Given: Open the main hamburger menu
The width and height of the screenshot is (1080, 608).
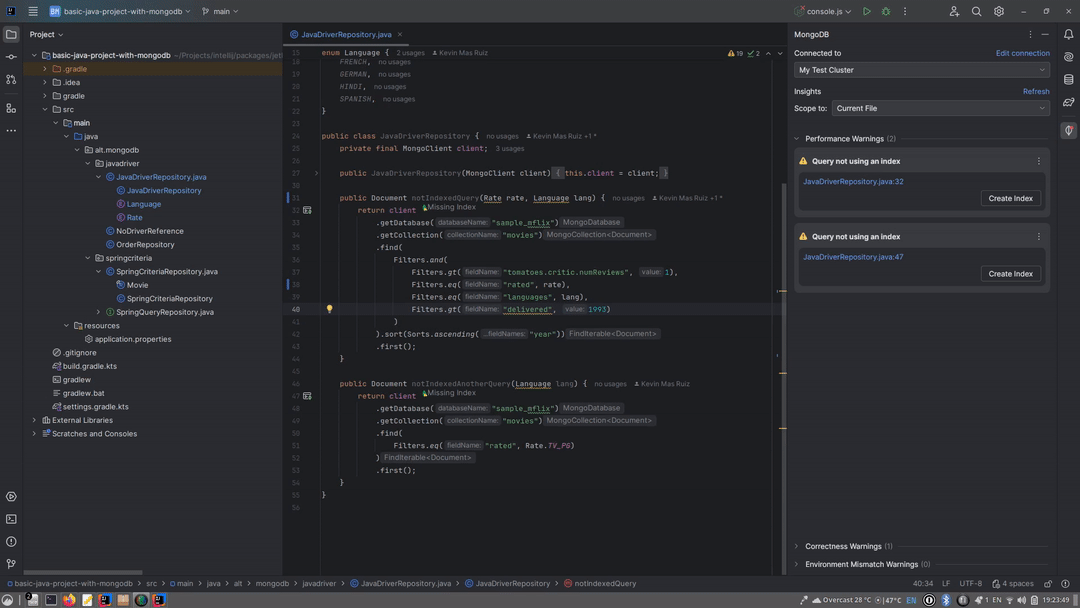Looking at the screenshot, I should tap(32, 11).
